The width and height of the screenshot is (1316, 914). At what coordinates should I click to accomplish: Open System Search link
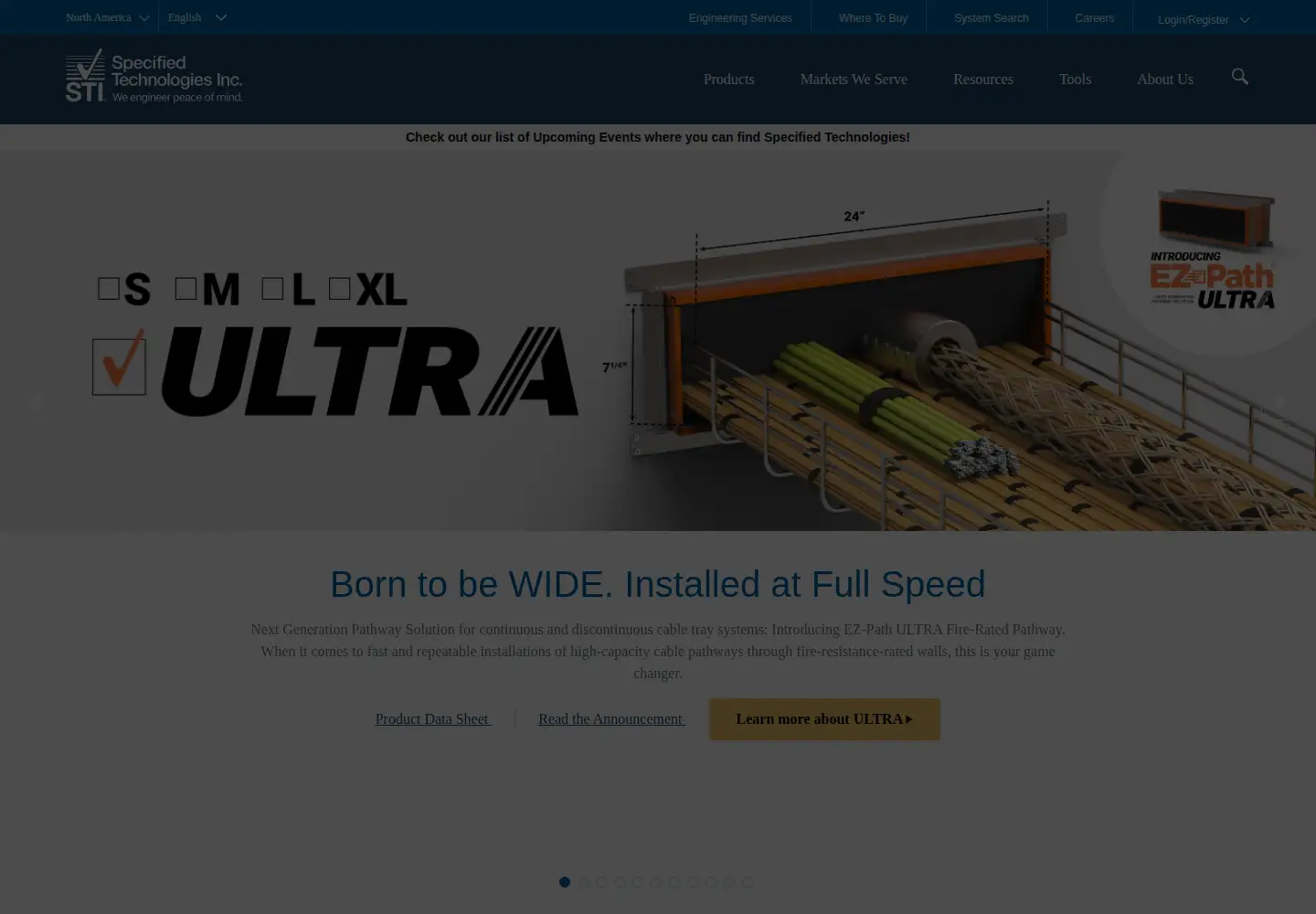[x=992, y=18]
